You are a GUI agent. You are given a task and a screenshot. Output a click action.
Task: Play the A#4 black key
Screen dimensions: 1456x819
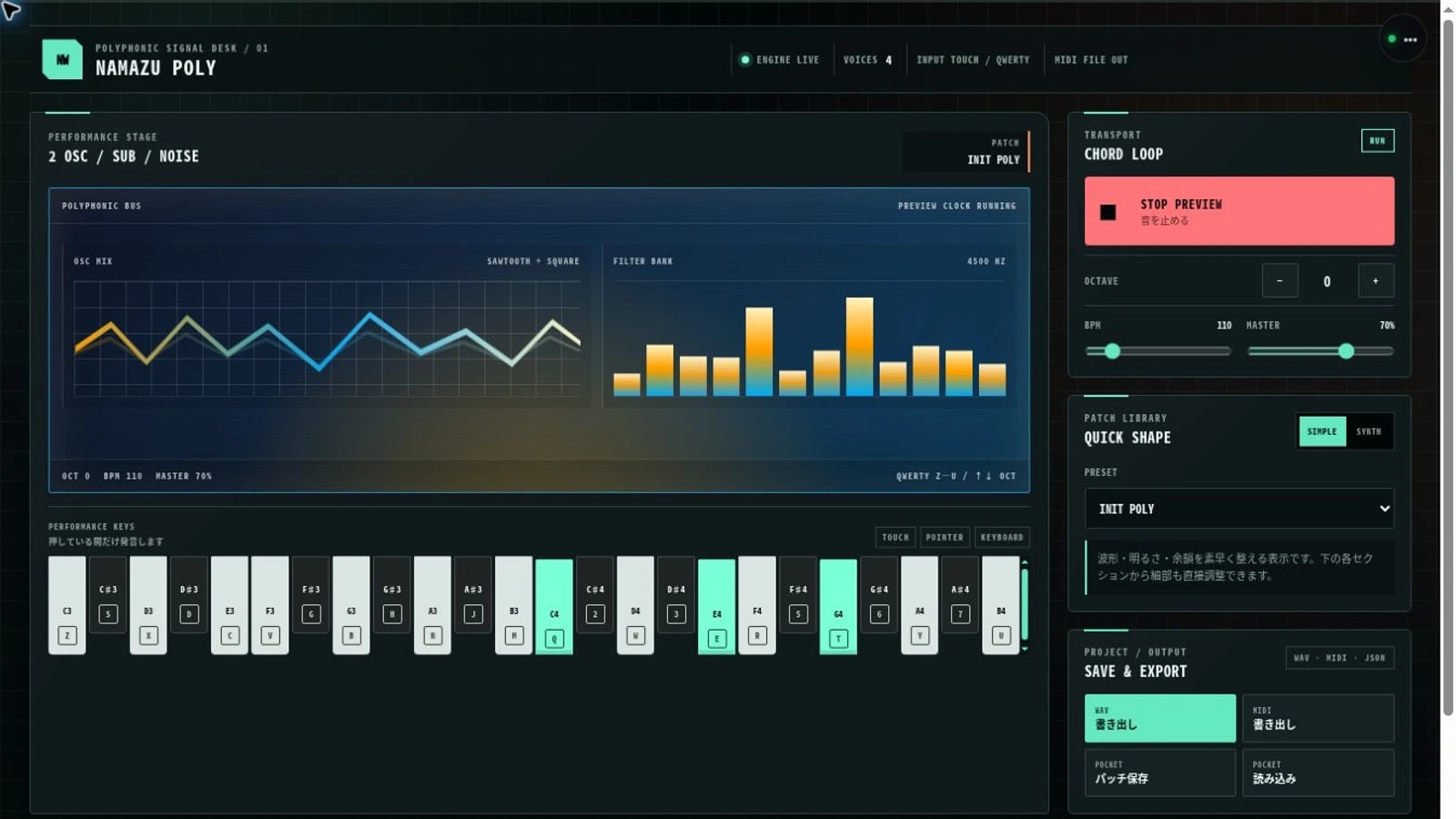tap(960, 594)
